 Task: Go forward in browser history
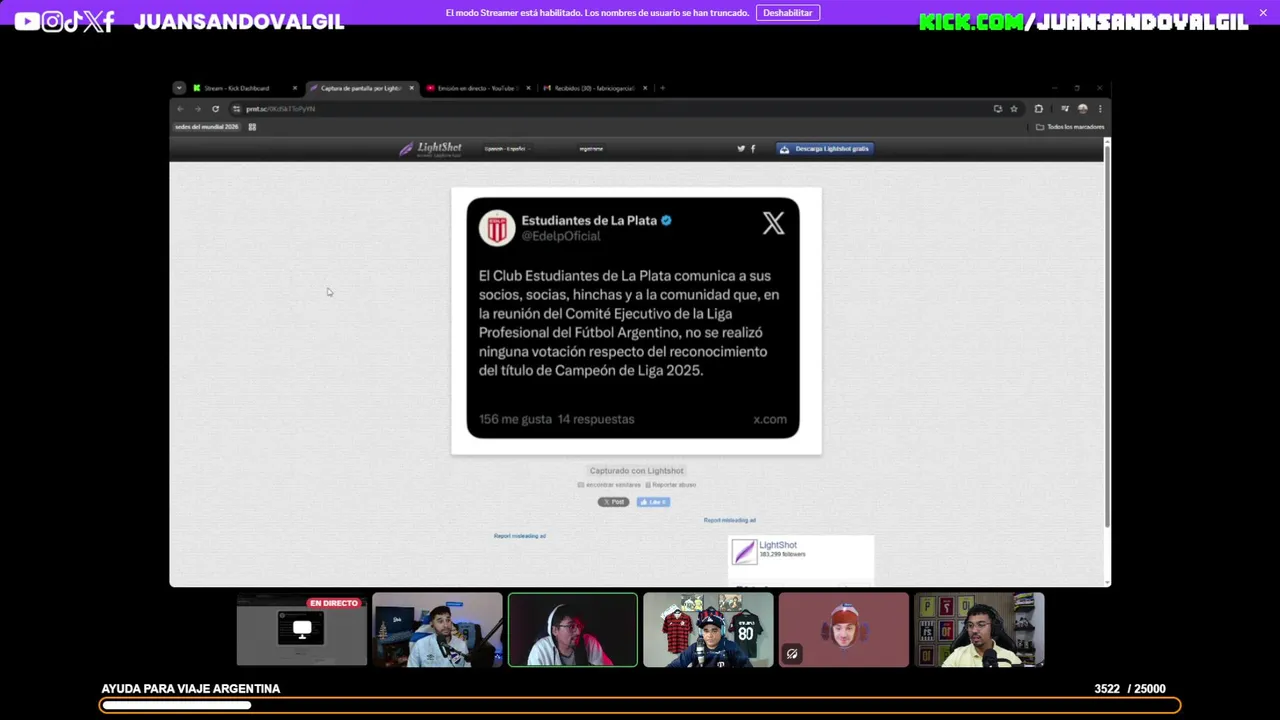[197, 109]
